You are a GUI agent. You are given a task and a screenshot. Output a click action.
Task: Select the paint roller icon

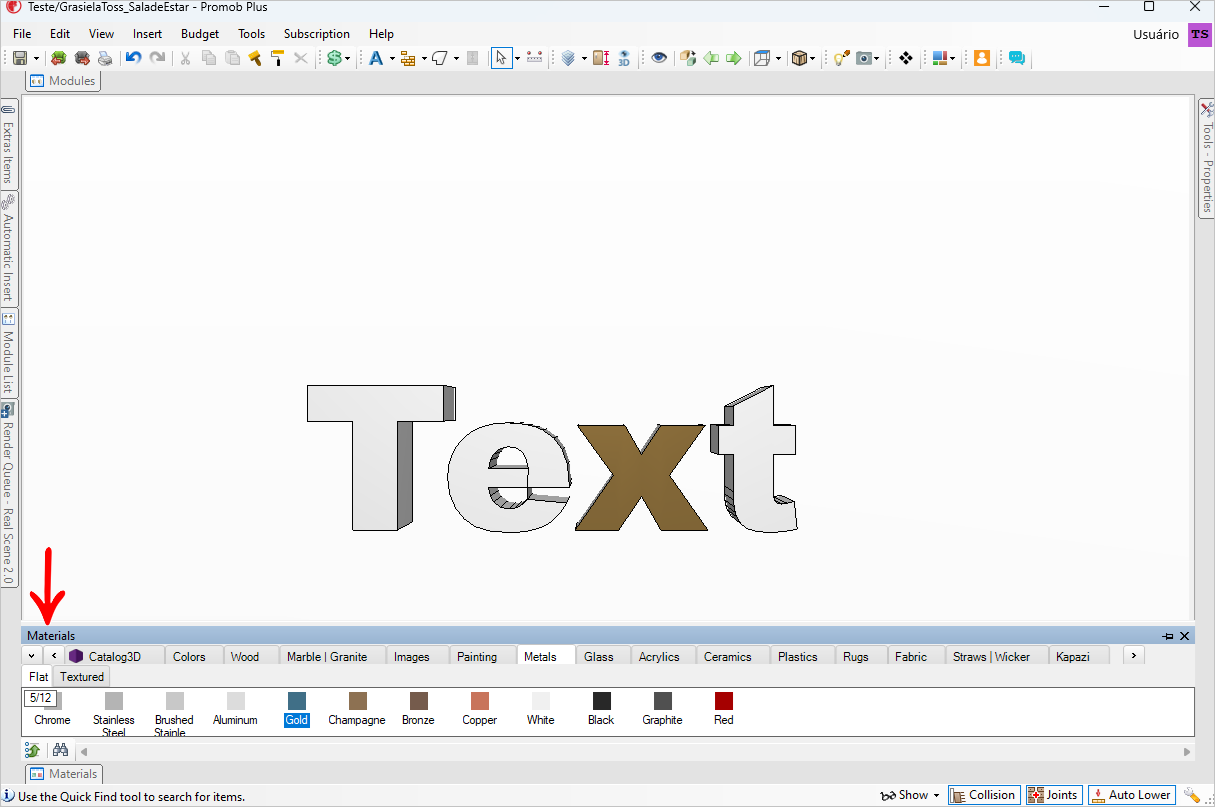point(277,58)
